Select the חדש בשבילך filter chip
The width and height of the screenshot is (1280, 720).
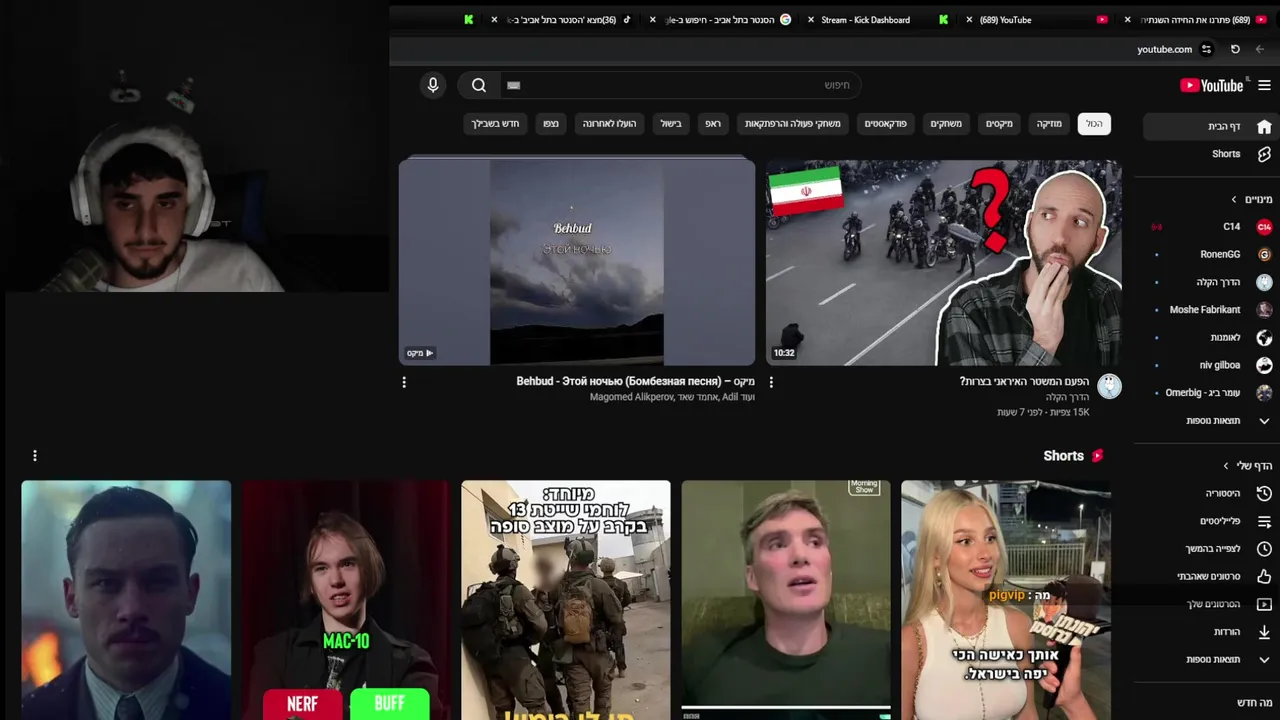(495, 124)
